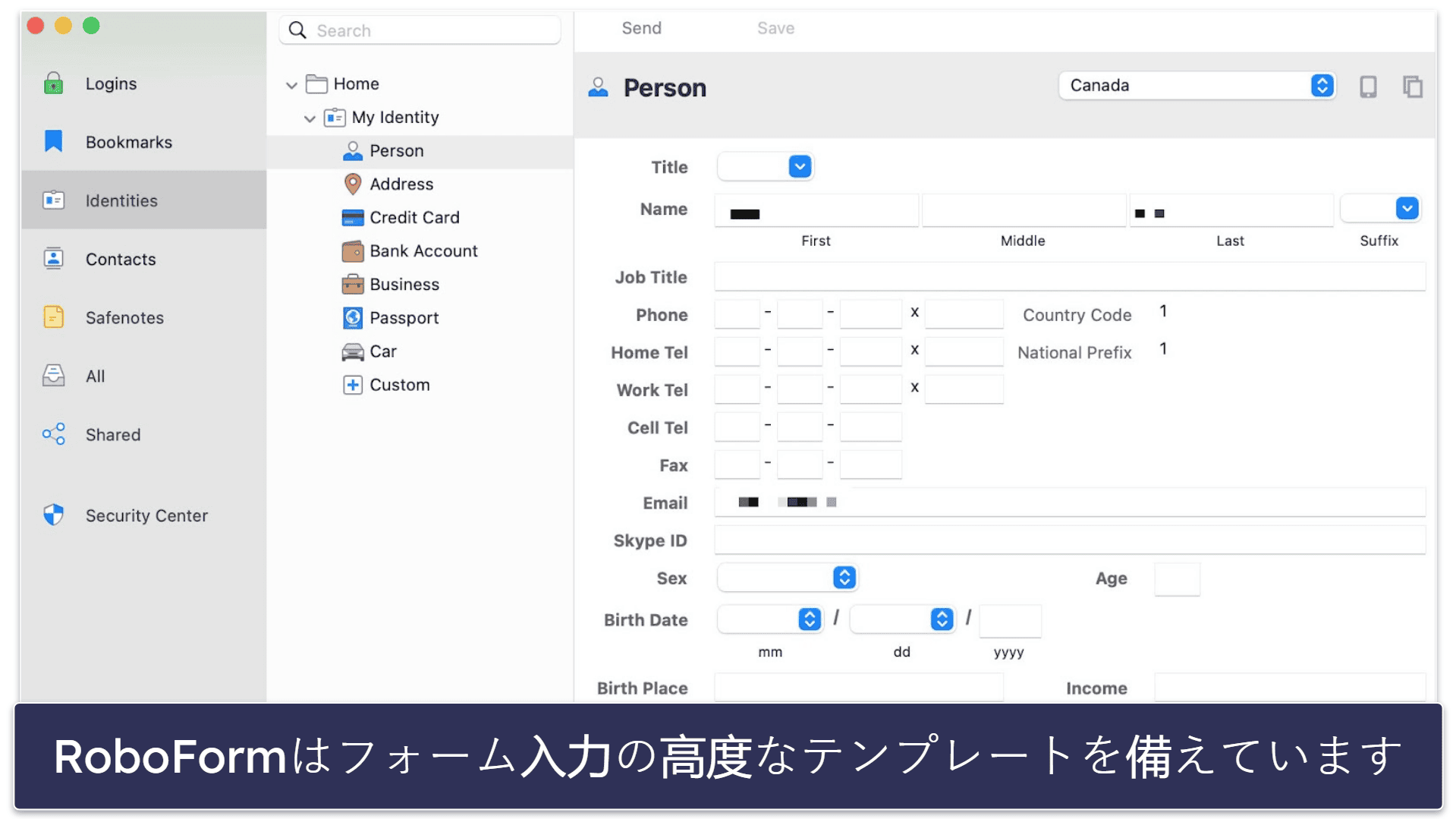Screen dimensions: 1456x819
Task: Collapse the My Identity chevron
Action: tap(310, 118)
